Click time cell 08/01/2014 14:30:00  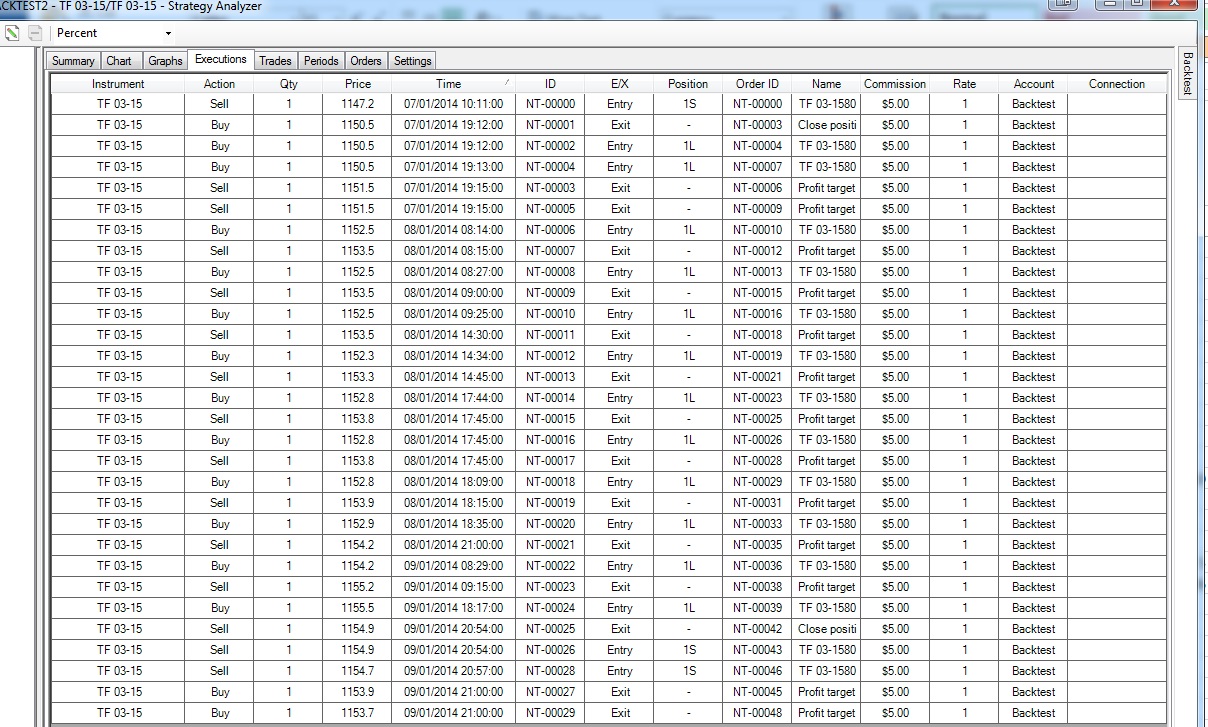[x=454, y=335]
